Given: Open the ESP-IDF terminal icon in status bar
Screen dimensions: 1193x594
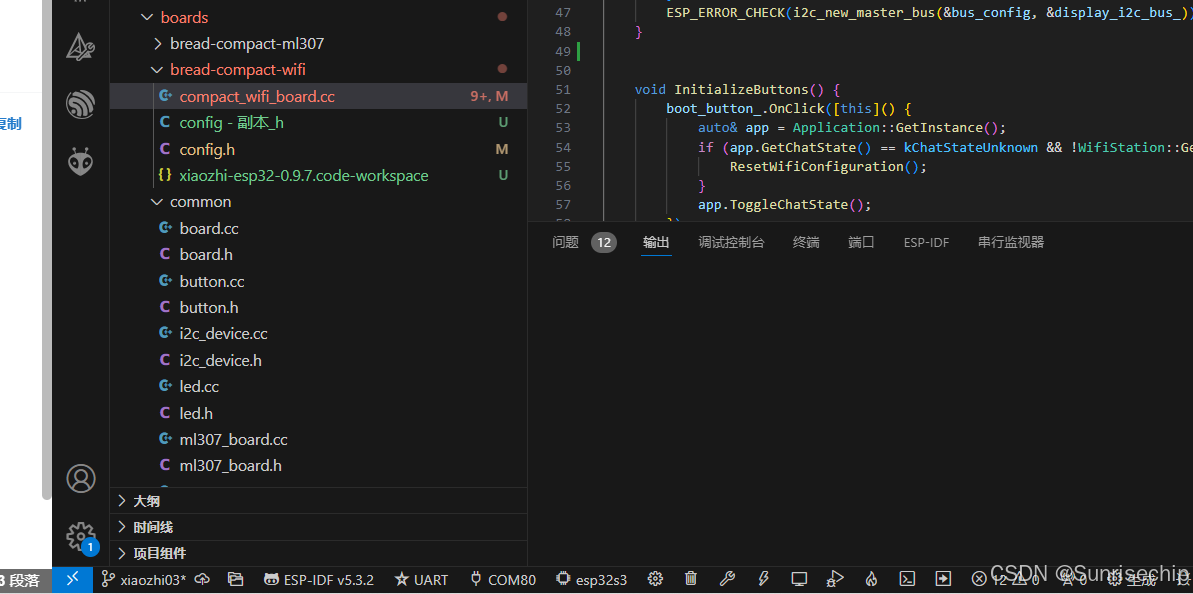Looking at the screenshot, I should tap(907, 580).
